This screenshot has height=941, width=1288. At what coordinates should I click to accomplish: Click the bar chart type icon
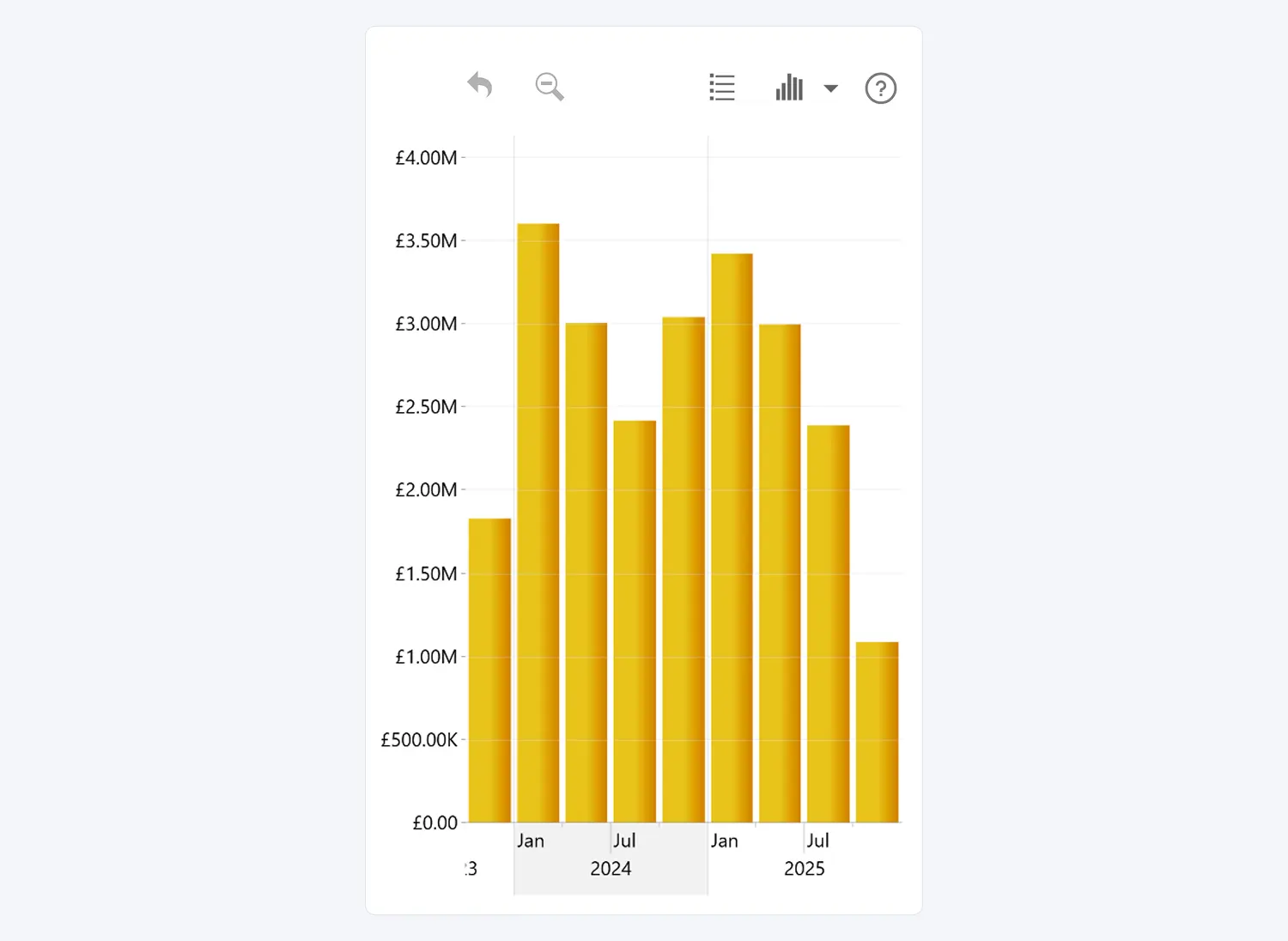pos(789,88)
